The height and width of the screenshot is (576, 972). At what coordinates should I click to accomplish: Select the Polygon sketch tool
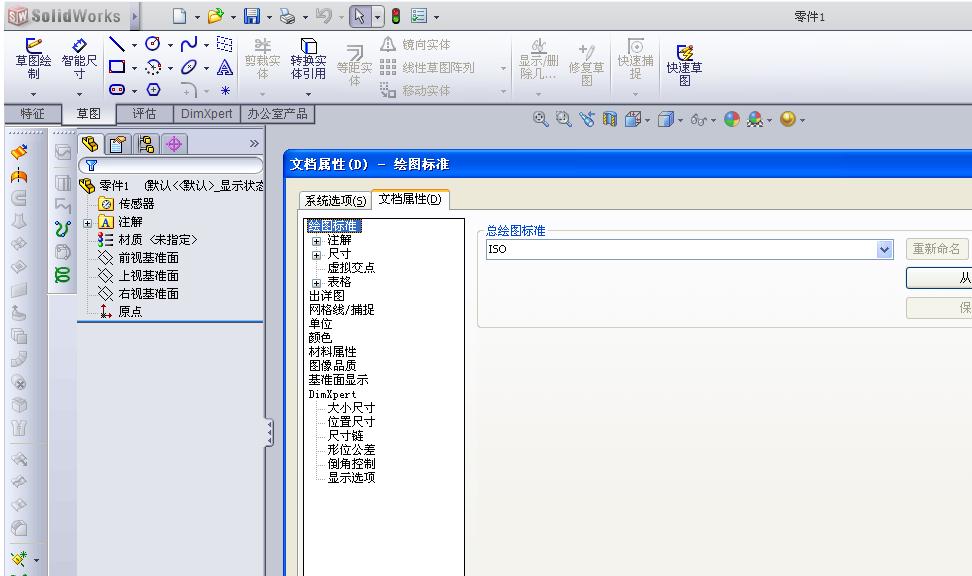153,90
